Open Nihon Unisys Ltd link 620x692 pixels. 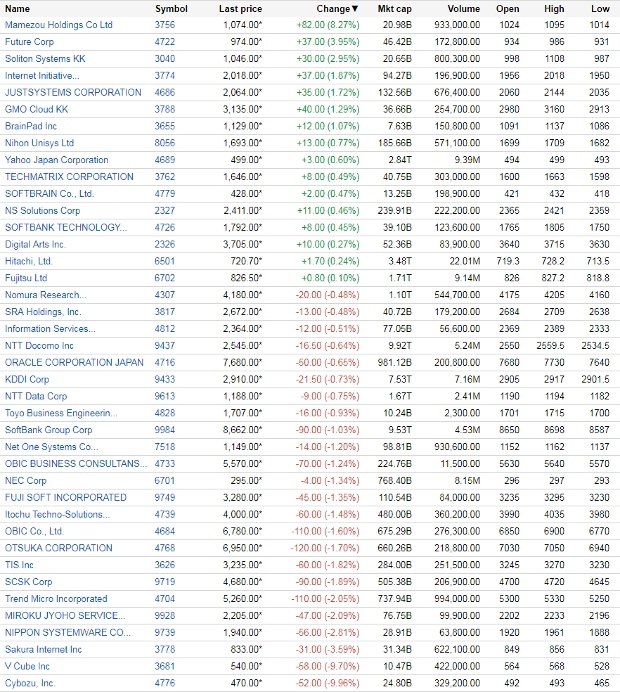pos(39,143)
